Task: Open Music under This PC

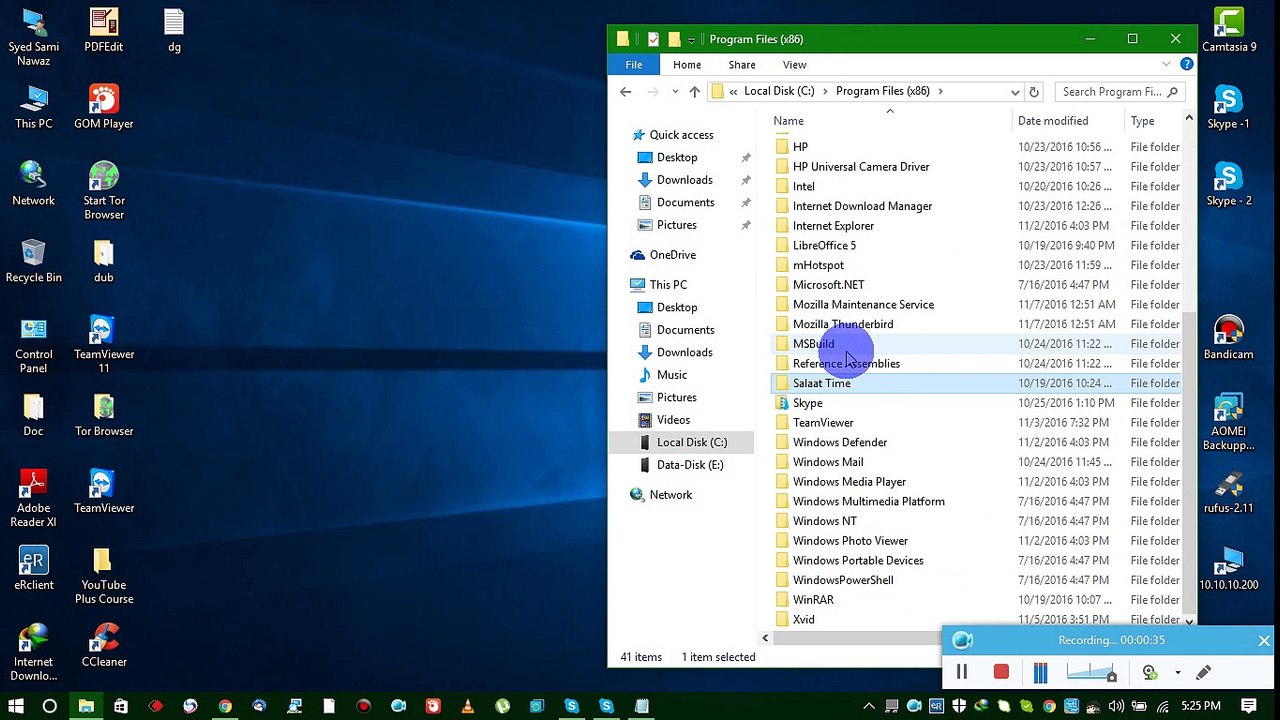Action: click(671, 375)
